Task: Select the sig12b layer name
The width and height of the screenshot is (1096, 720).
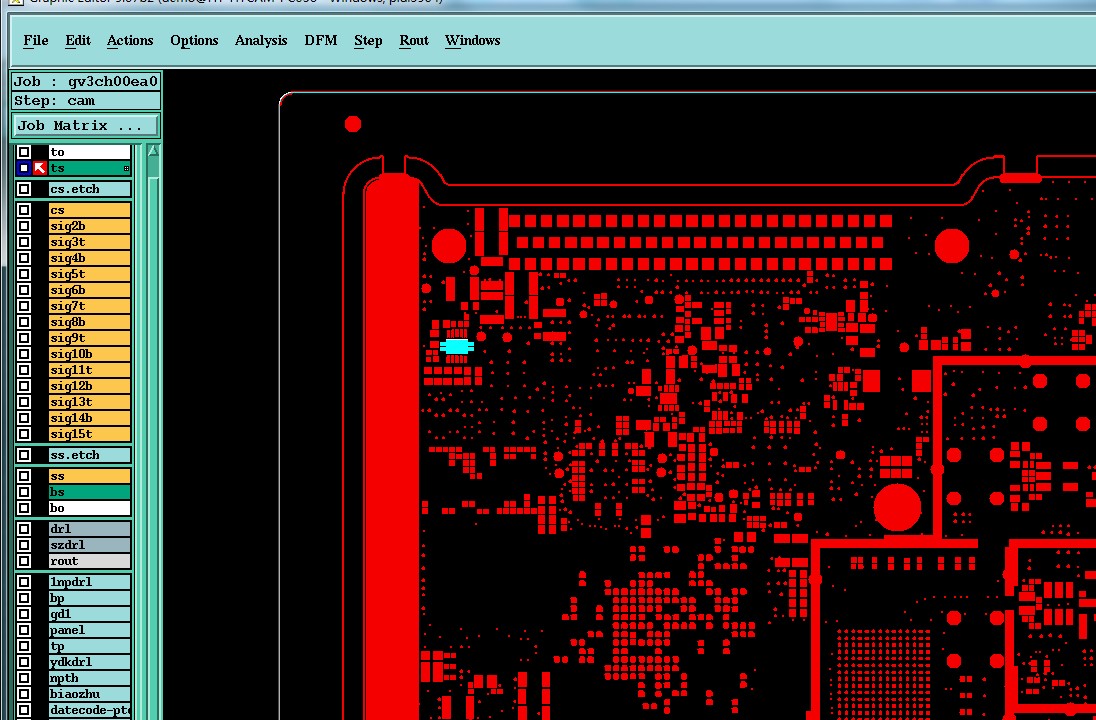Action: click(x=89, y=386)
